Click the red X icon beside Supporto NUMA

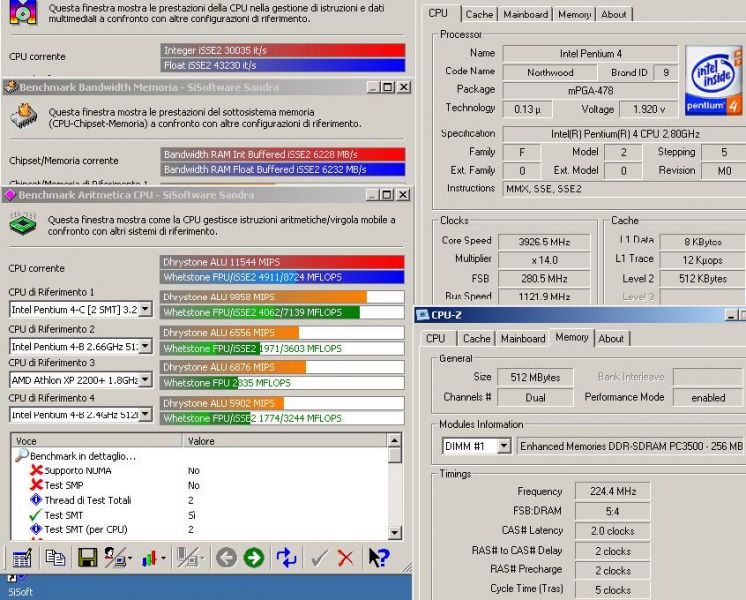coord(36,470)
